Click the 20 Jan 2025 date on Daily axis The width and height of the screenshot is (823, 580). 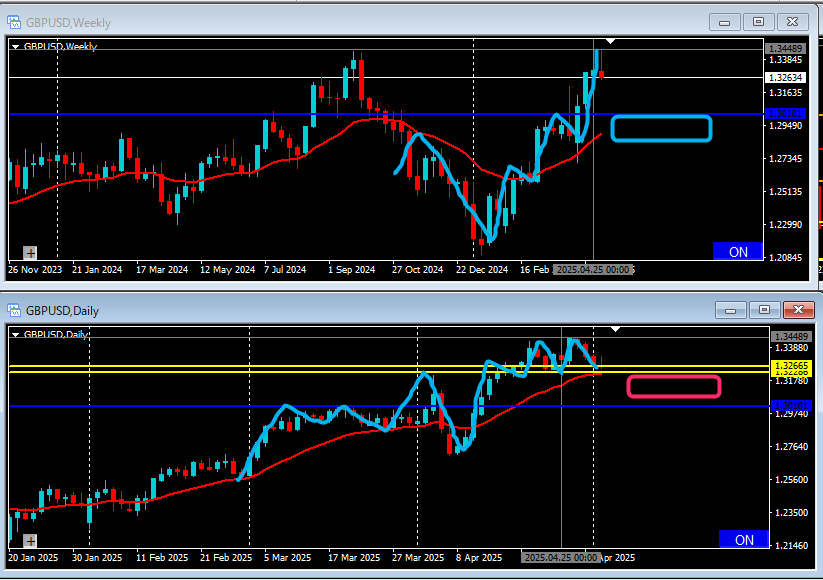33,557
